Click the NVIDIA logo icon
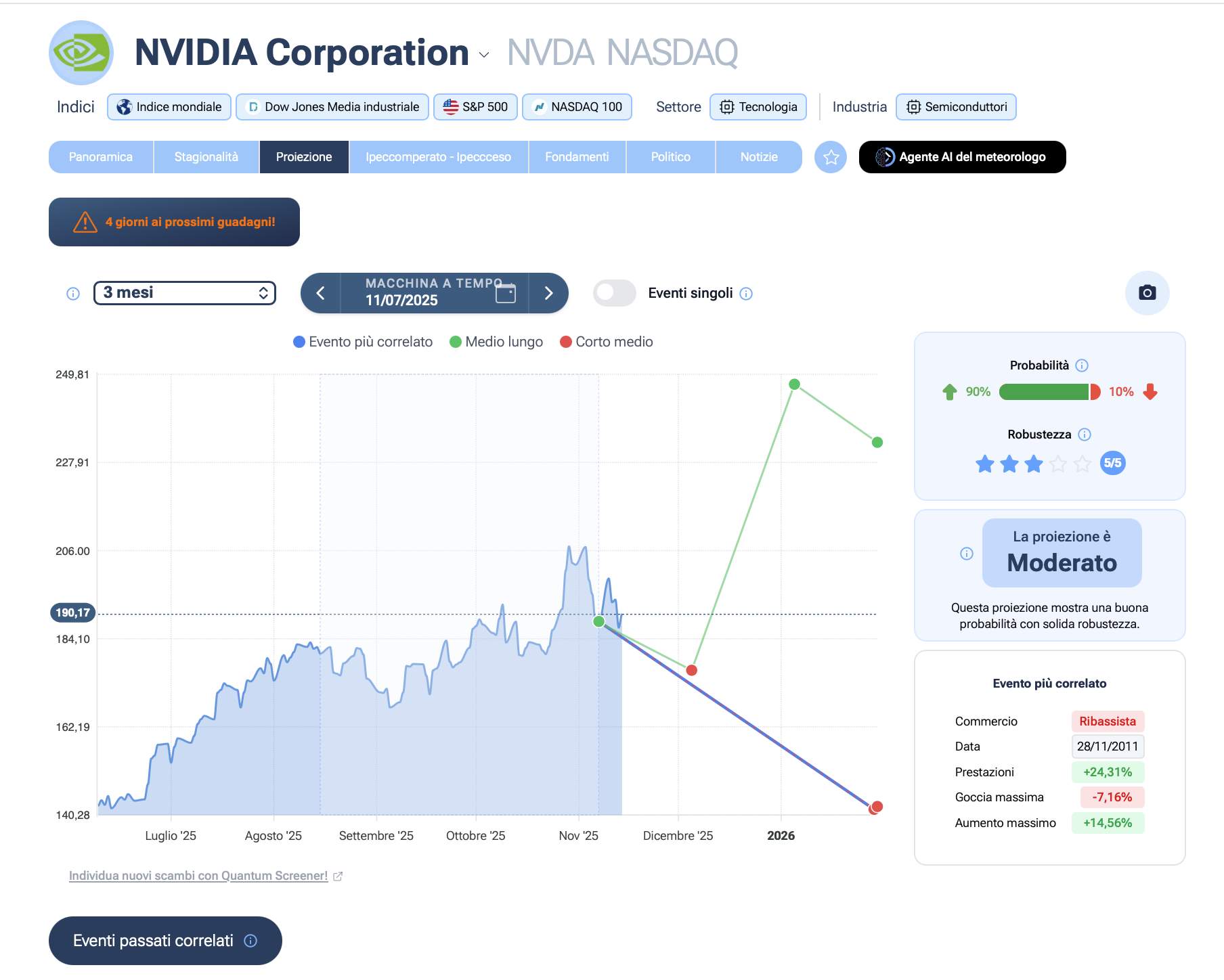1224x980 pixels. click(x=81, y=53)
